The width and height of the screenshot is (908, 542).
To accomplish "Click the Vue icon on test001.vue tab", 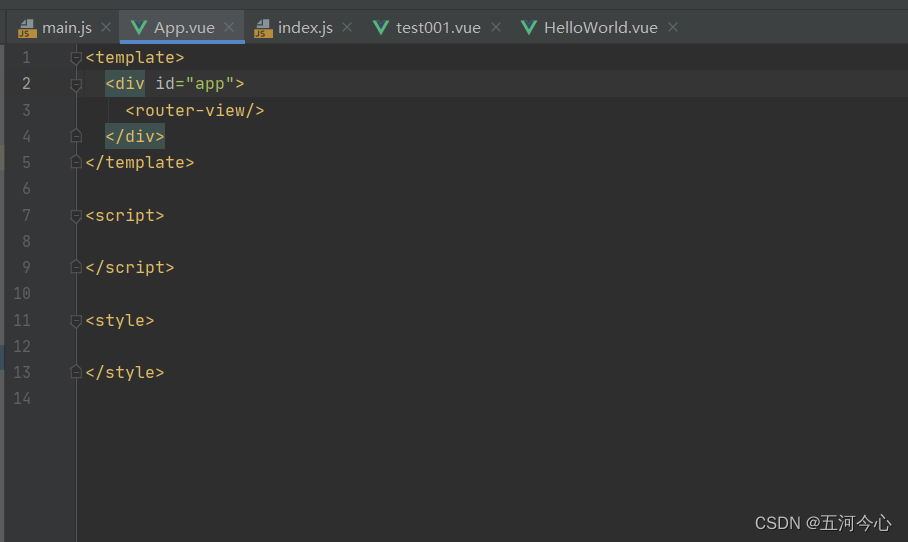I will pos(380,27).
